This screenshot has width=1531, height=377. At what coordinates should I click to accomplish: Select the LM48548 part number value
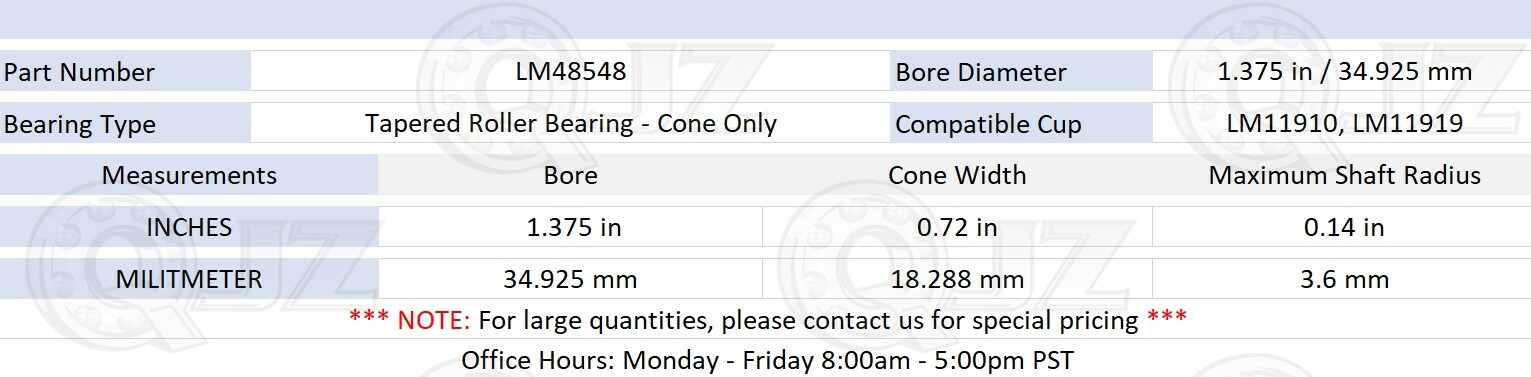click(571, 72)
